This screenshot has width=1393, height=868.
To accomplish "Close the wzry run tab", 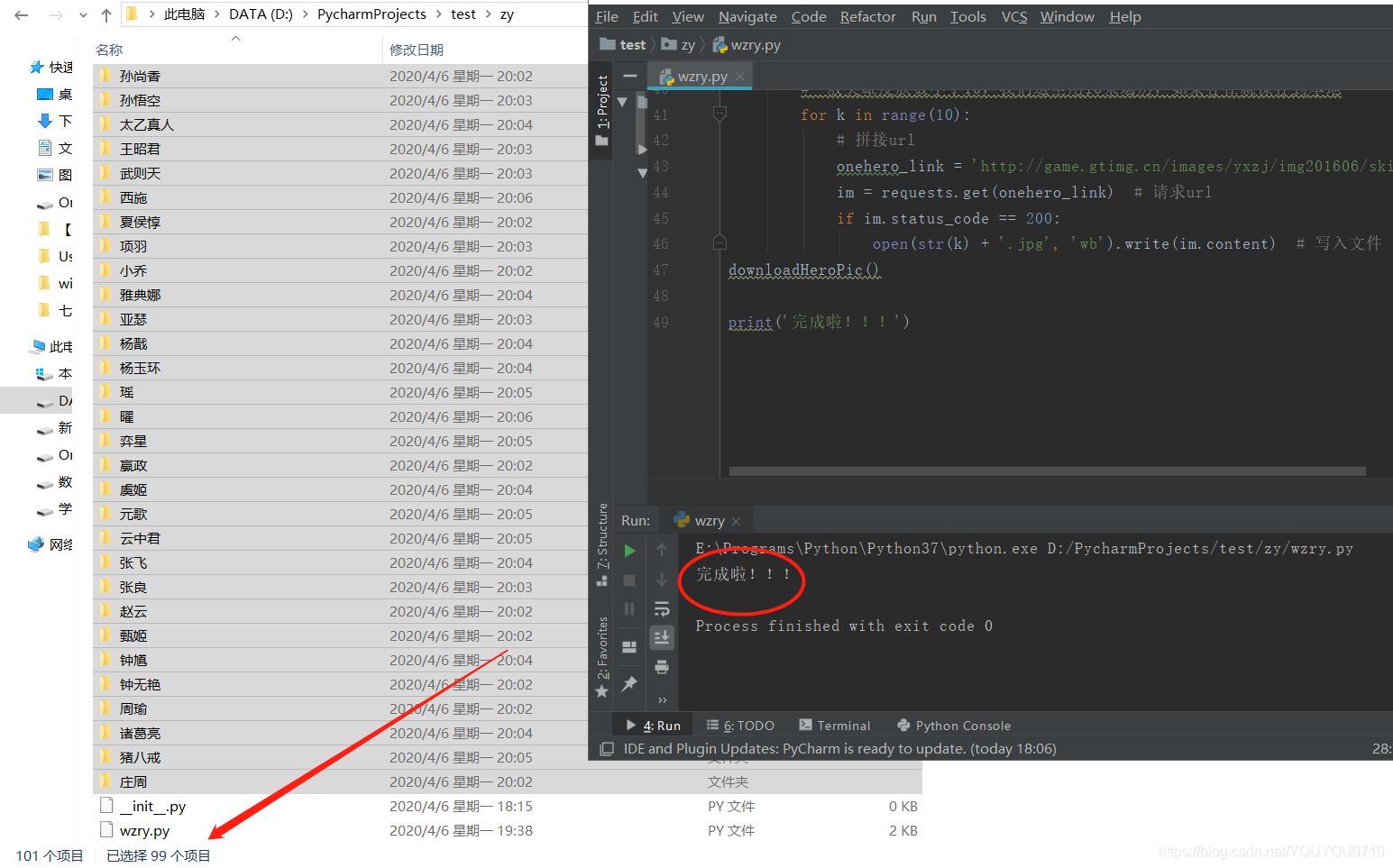I will 737,521.
